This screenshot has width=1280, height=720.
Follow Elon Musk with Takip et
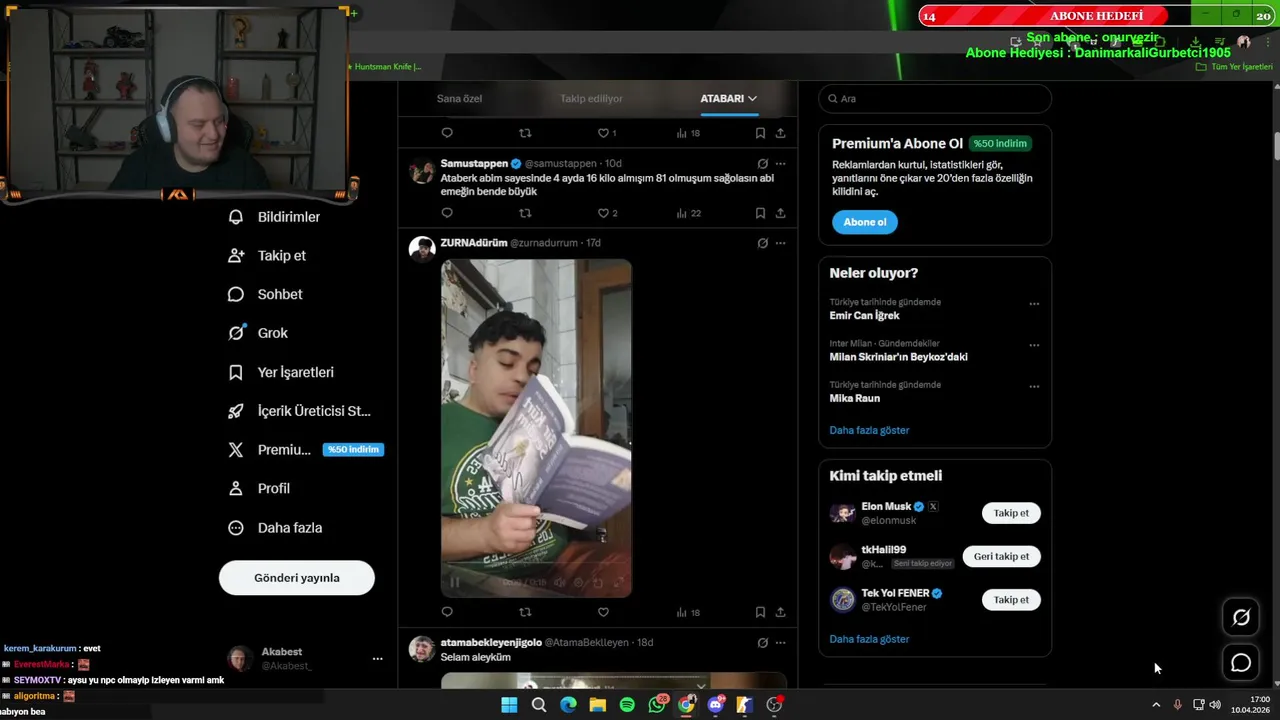(1011, 513)
